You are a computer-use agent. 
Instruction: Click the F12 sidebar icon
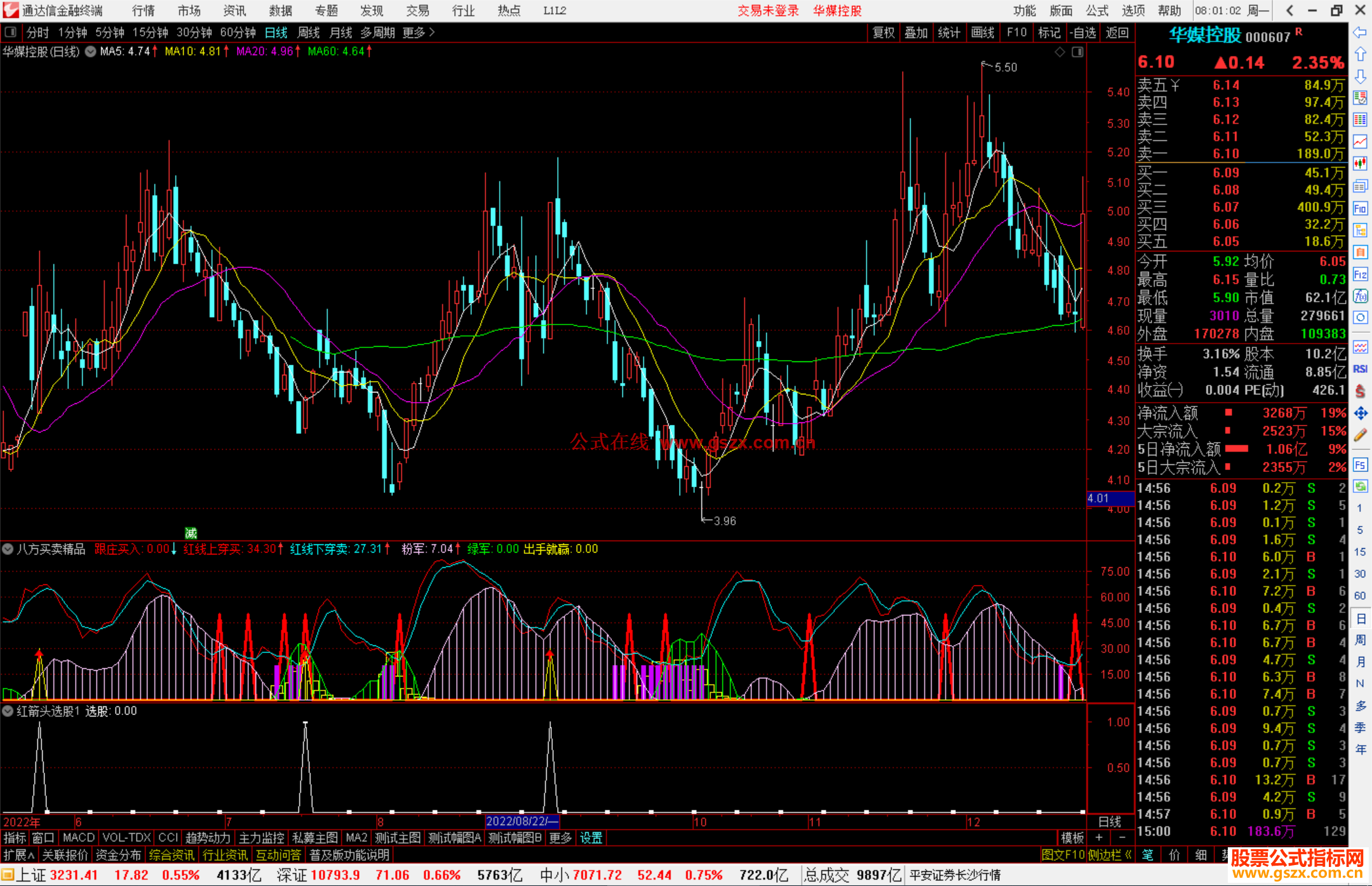pos(1360,274)
